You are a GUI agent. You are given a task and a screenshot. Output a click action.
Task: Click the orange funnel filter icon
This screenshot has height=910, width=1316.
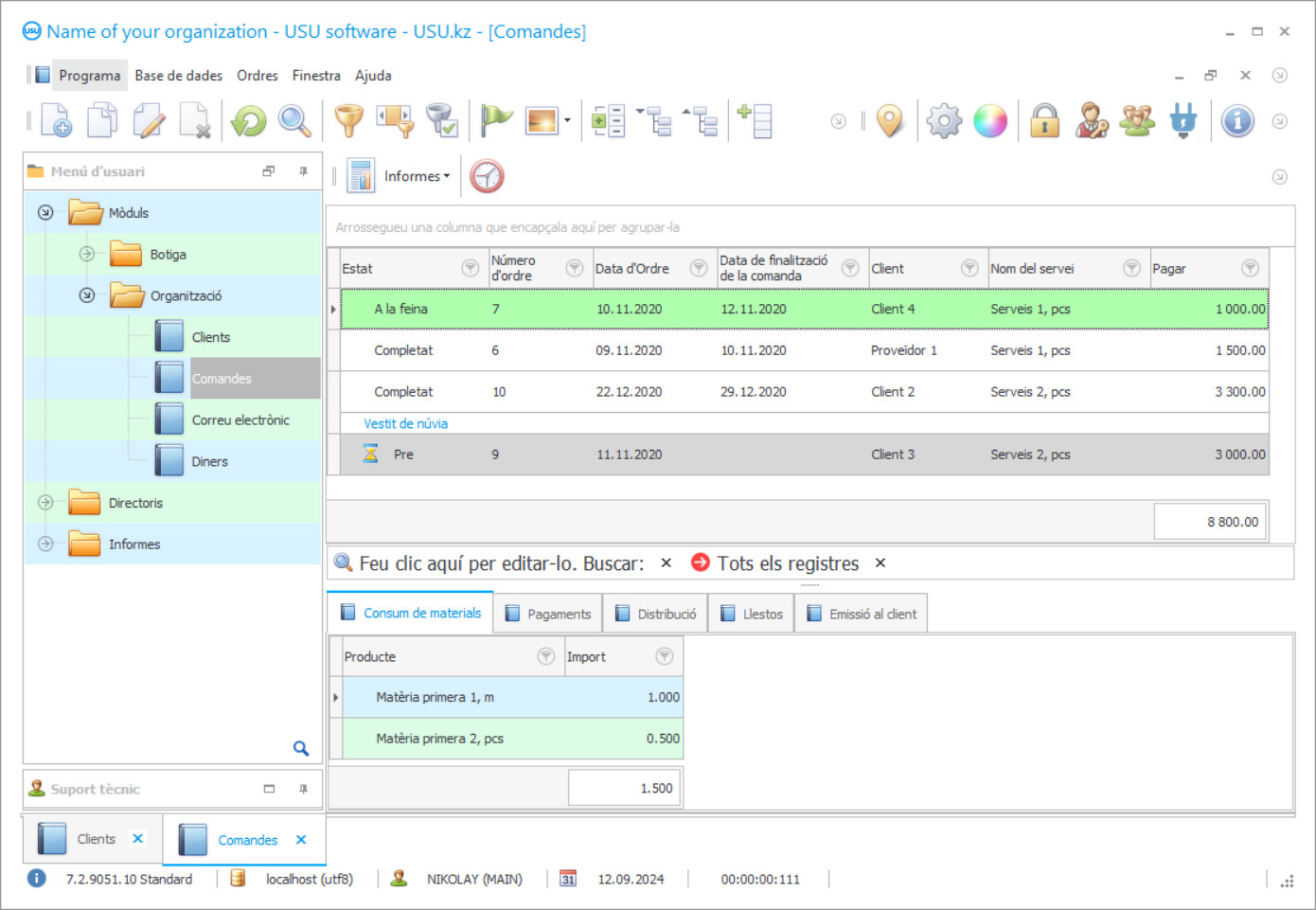click(349, 121)
